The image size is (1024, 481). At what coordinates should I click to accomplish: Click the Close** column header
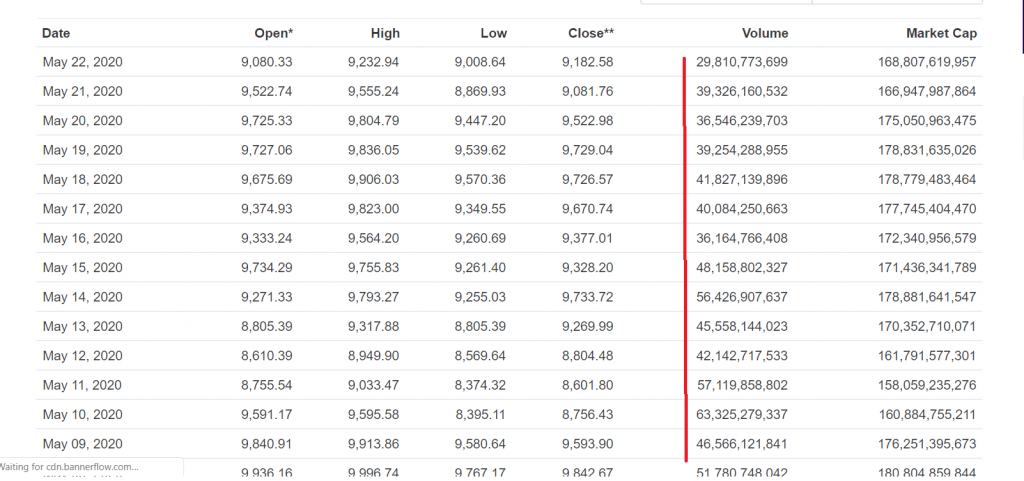pyautogui.click(x=591, y=33)
